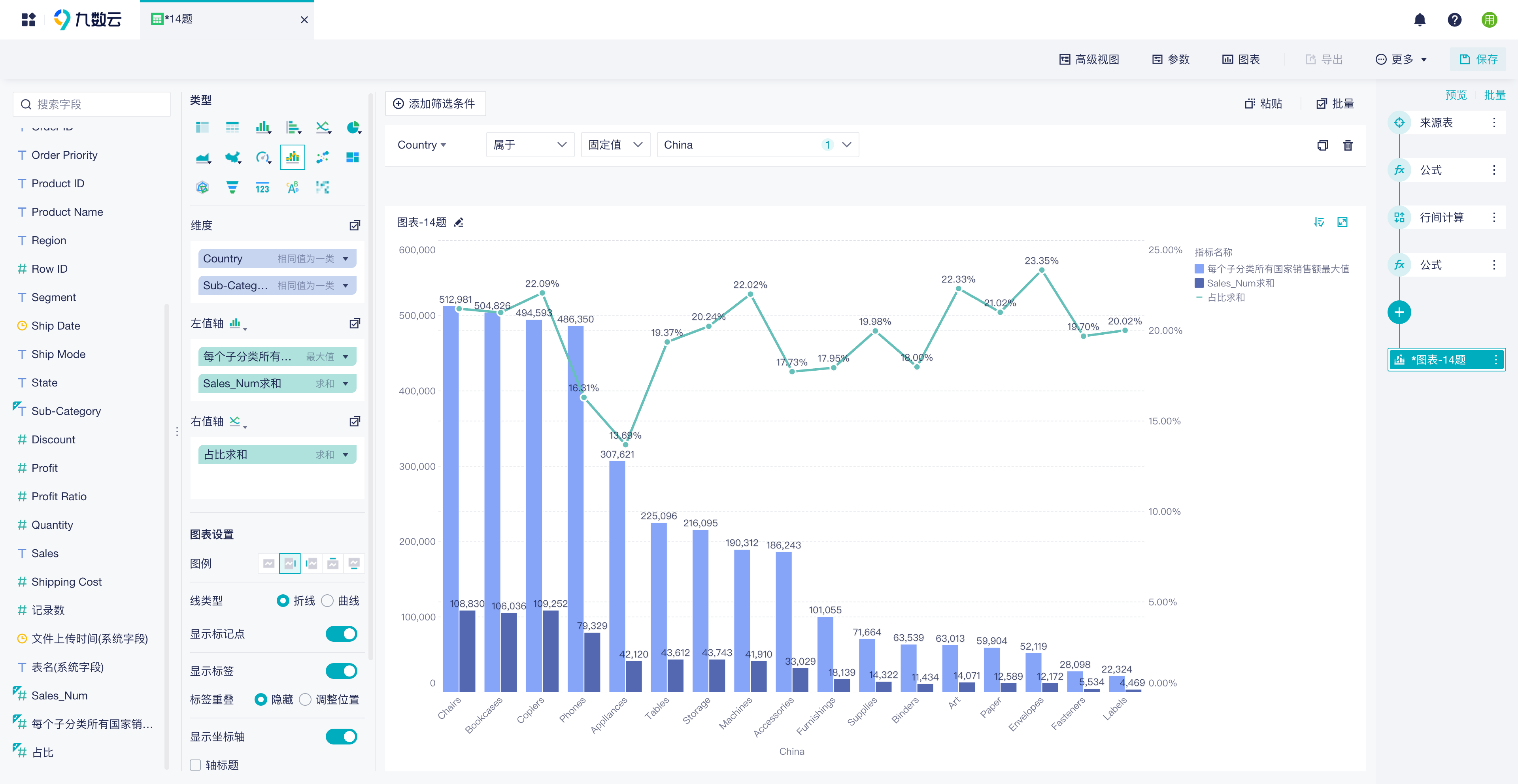Check the 轴标题 checkbox
The width and height of the screenshot is (1518, 784).
tap(196, 765)
